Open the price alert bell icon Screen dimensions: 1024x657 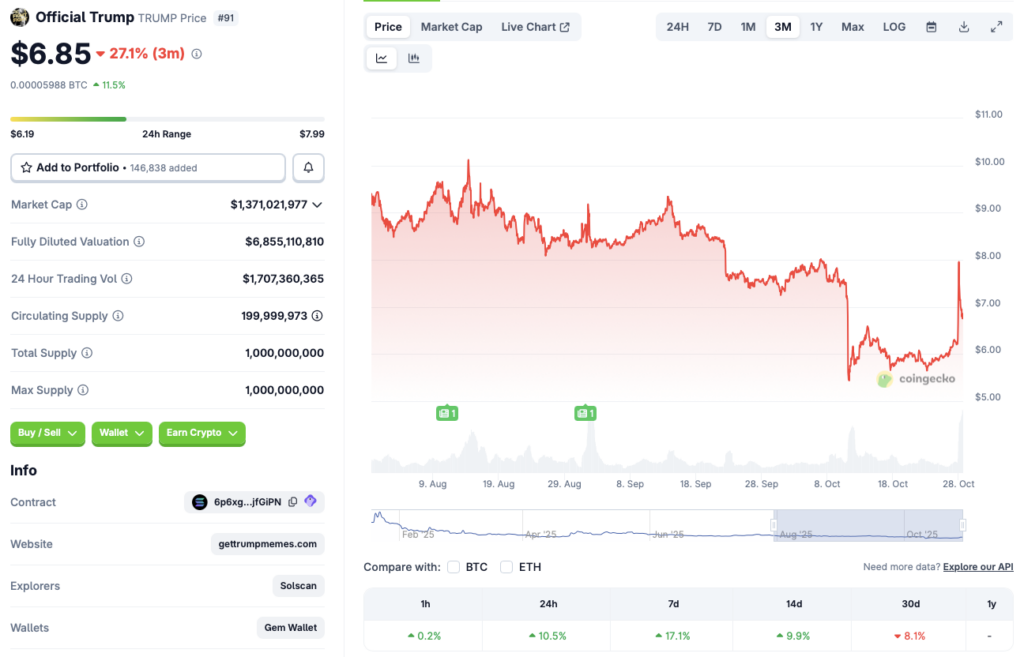[x=308, y=167]
